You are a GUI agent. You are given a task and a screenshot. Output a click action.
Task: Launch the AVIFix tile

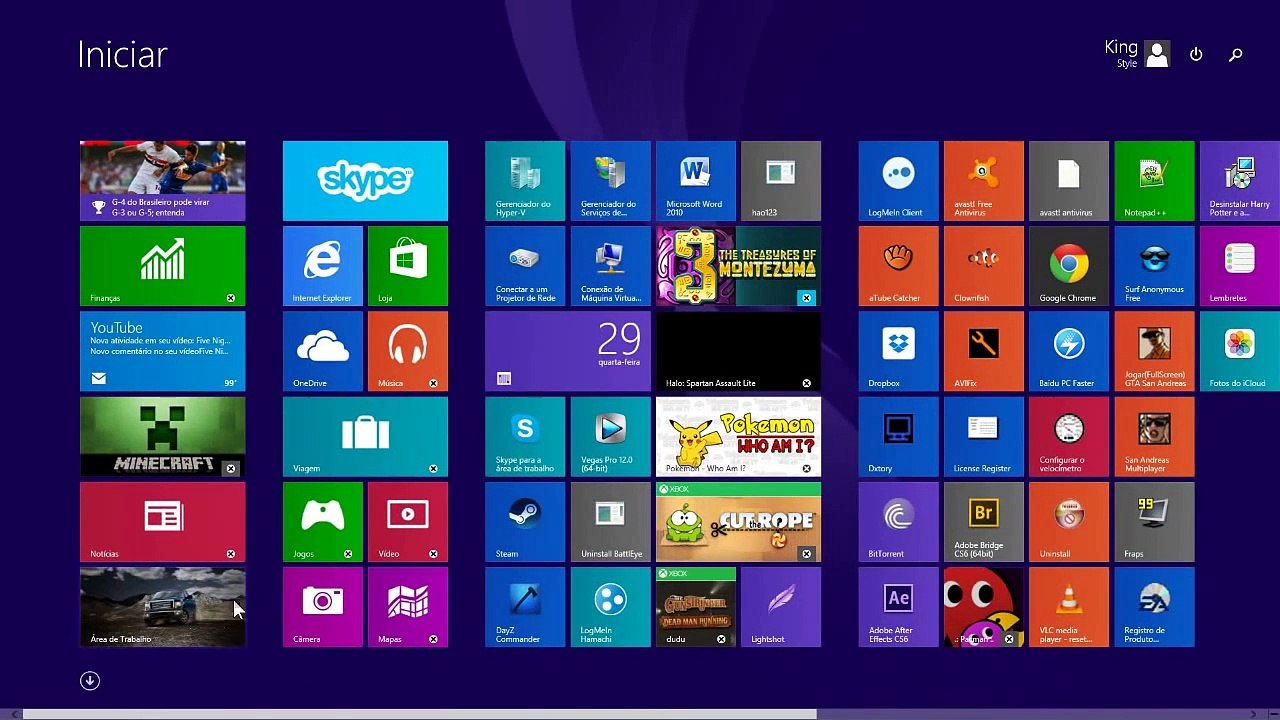(984, 351)
